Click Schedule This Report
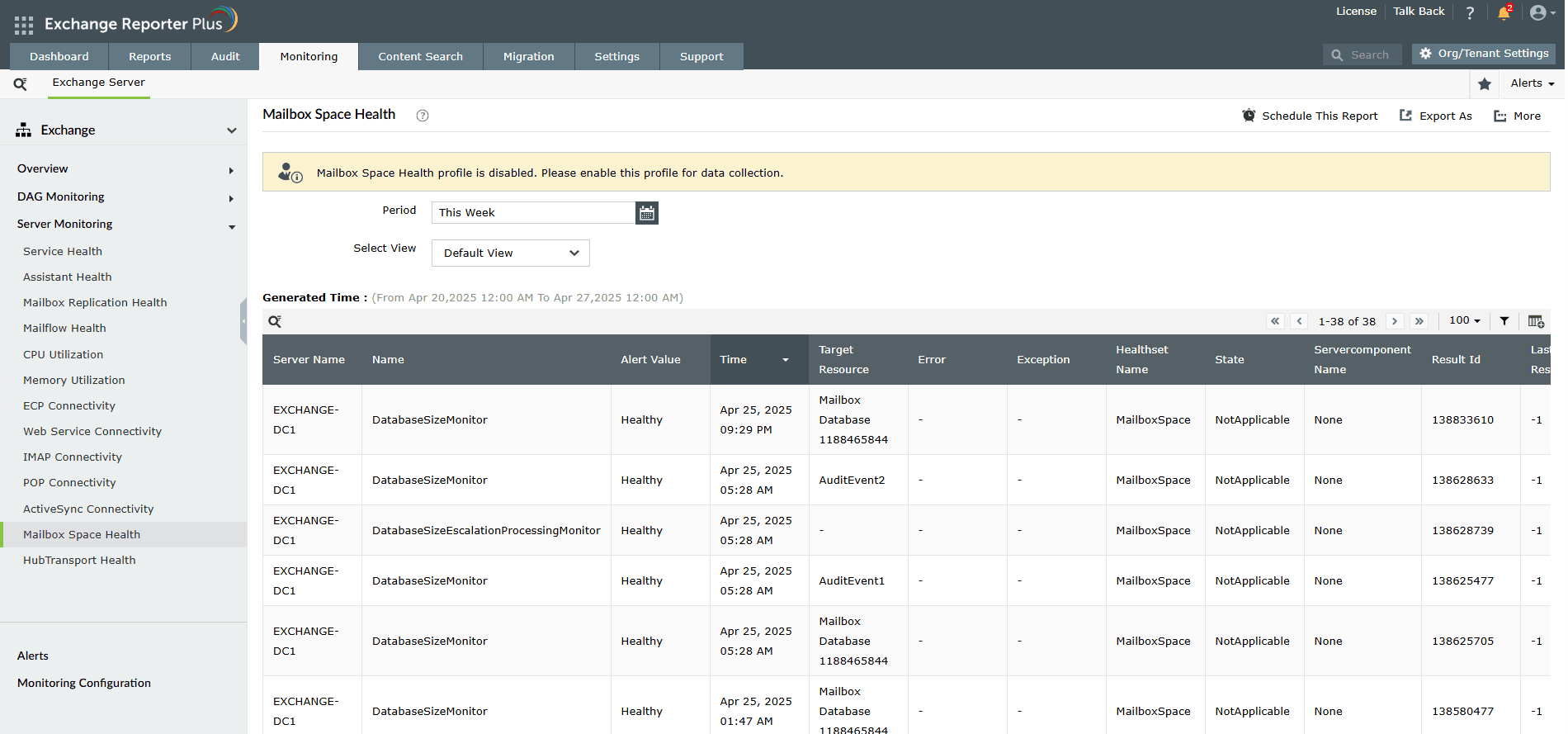 coord(1310,116)
